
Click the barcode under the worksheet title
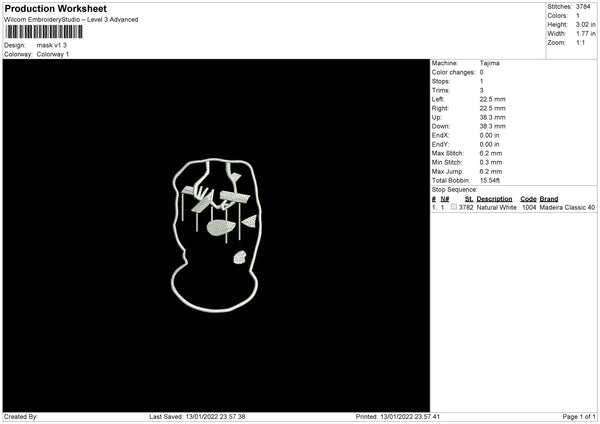[44, 32]
